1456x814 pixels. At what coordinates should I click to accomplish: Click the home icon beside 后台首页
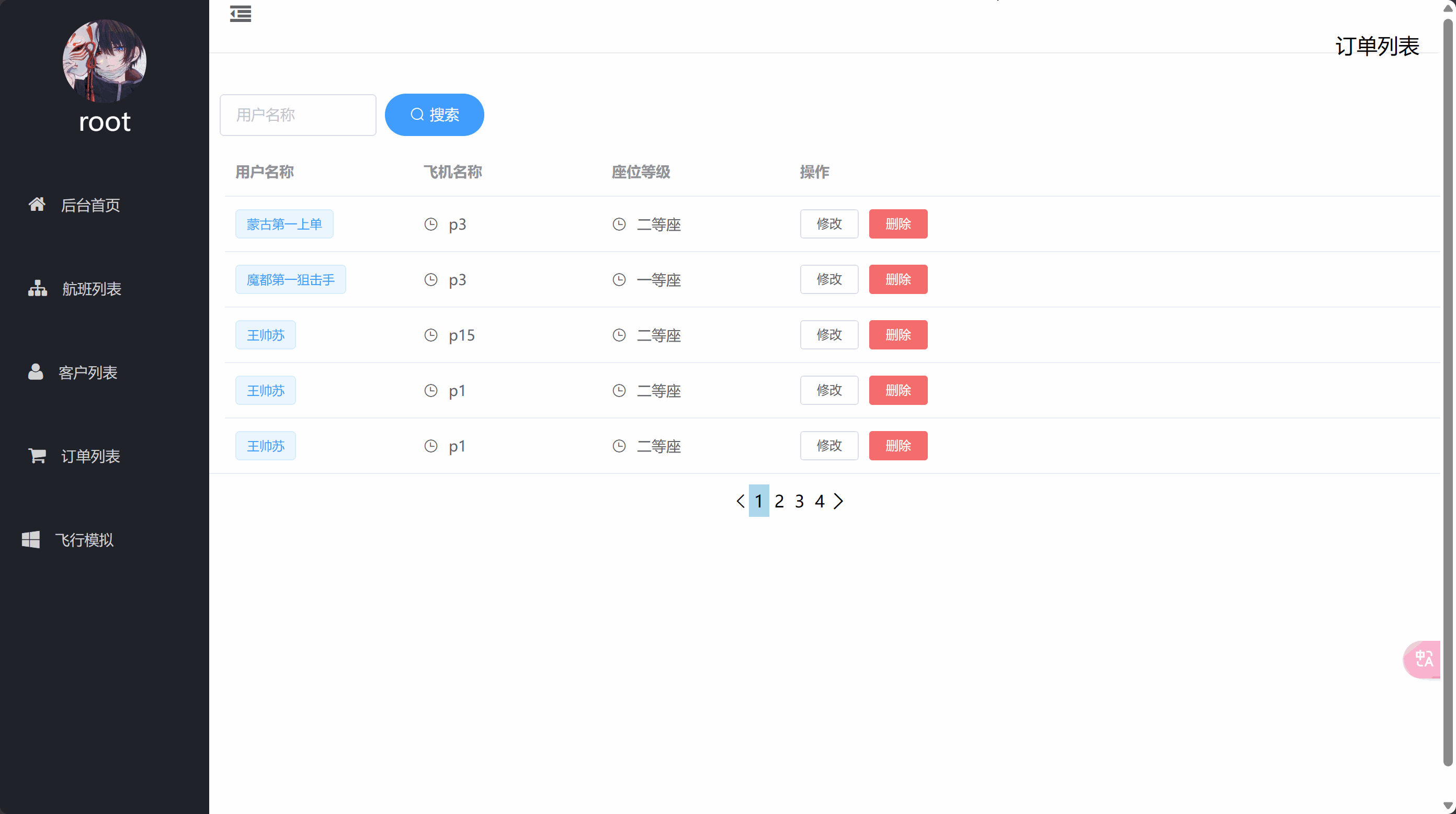click(x=37, y=204)
